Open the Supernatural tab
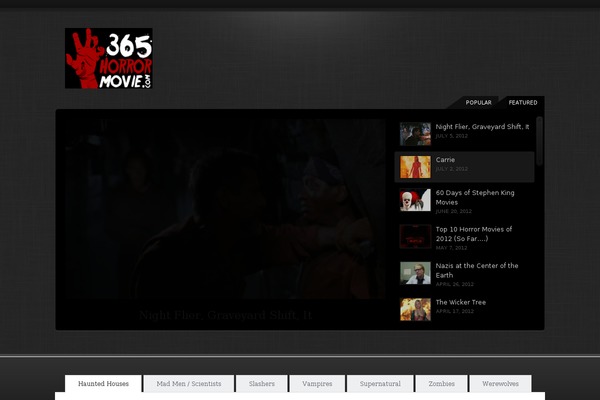 [x=380, y=384]
